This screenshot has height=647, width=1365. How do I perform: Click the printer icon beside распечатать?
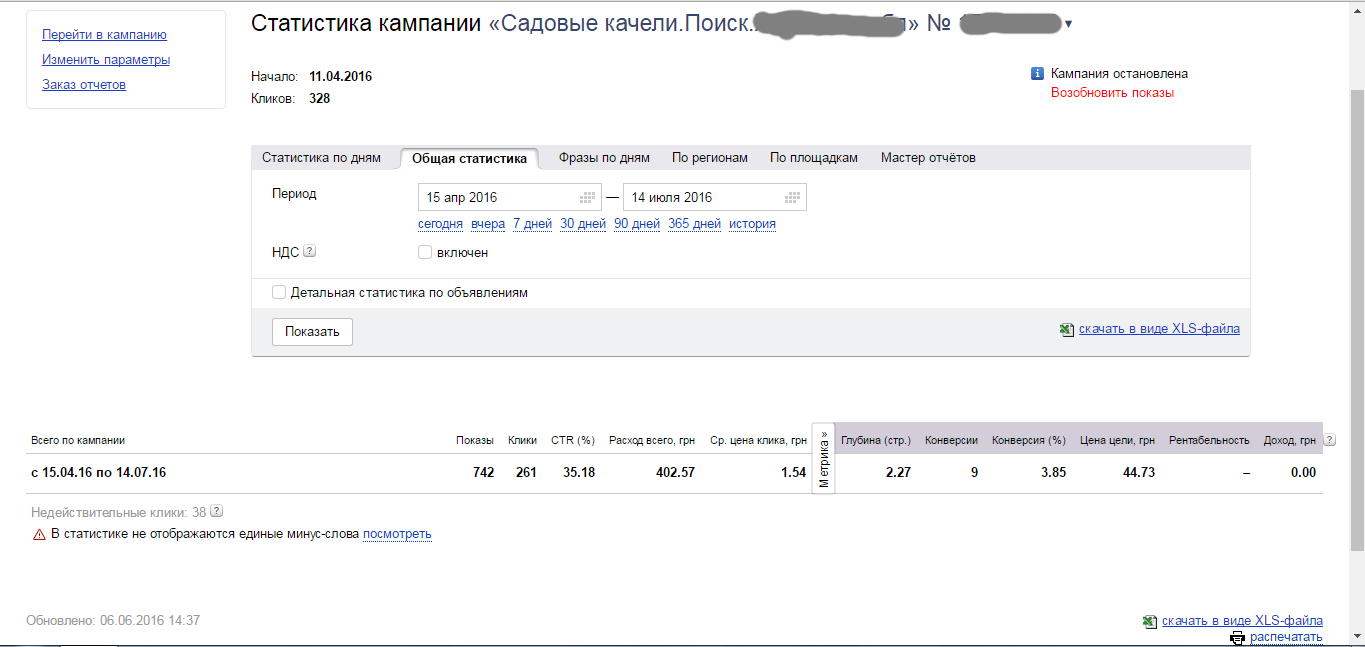(x=1236, y=637)
